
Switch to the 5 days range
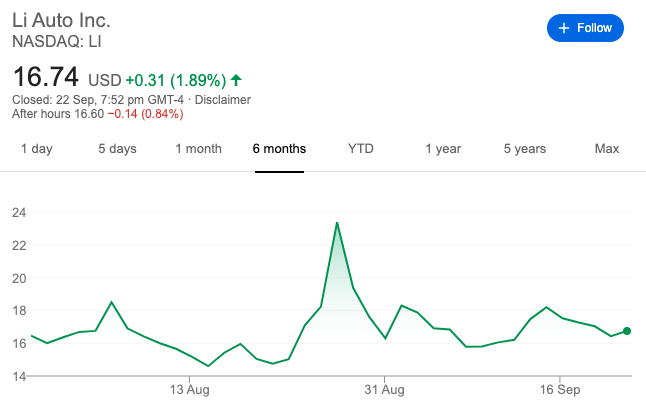coord(117,149)
